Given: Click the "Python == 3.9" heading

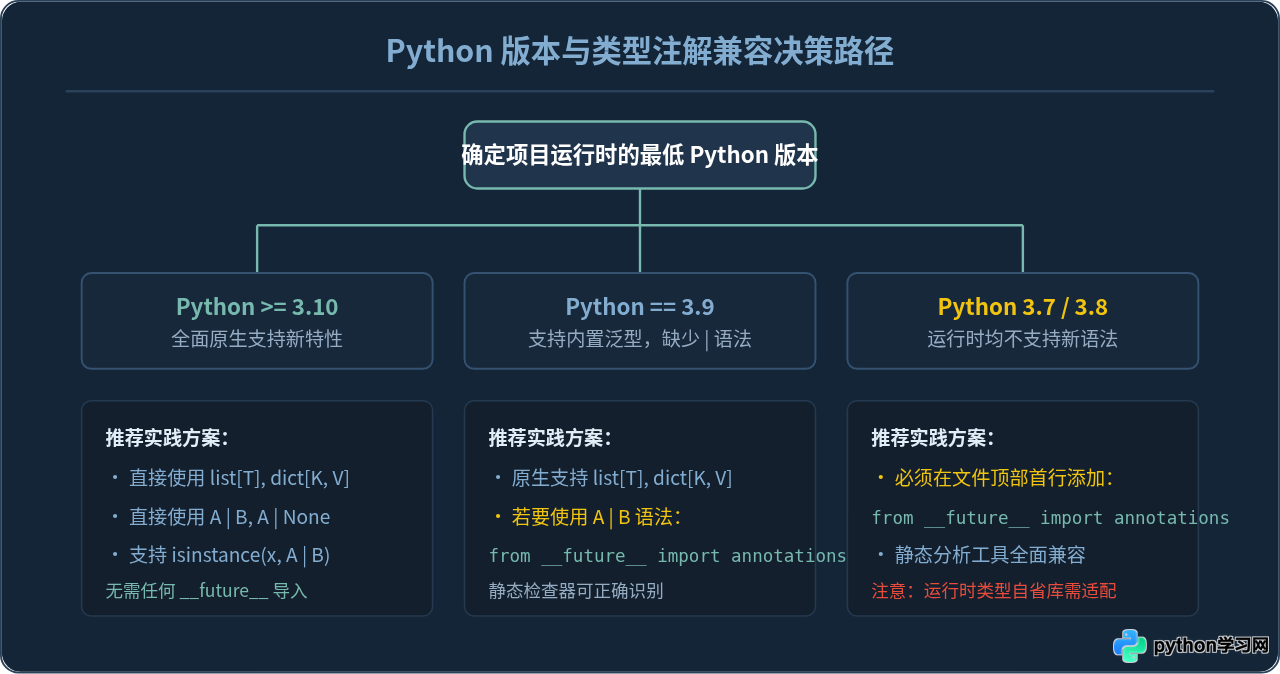Looking at the screenshot, I should point(640,307).
